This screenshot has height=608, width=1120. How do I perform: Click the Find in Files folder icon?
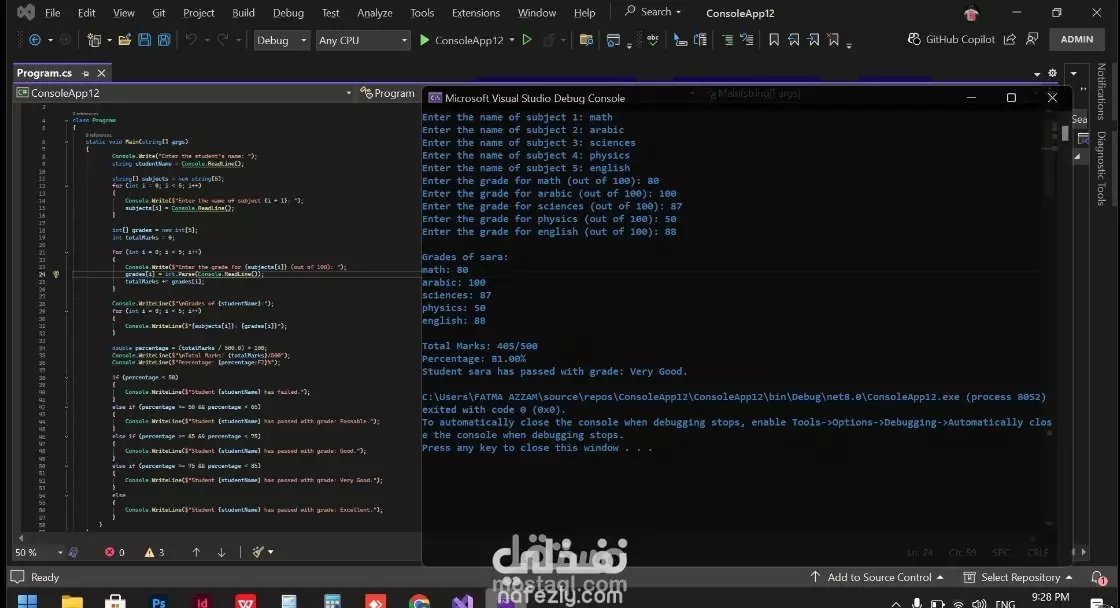[586, 40]
